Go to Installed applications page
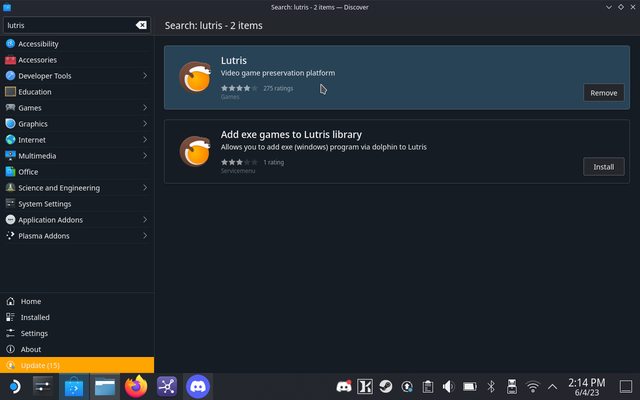640x400 pixels. [x=34, y=317]
